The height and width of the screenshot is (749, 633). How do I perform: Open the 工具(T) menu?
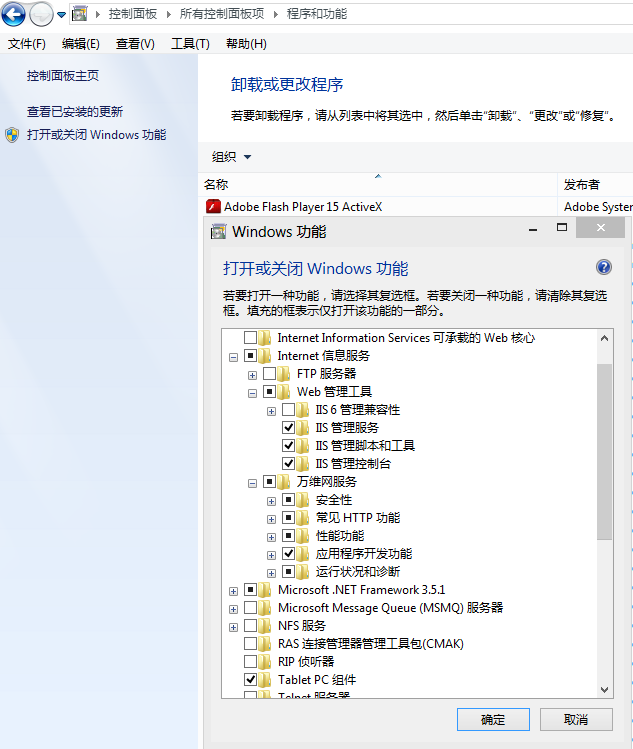tap(190, 44)
